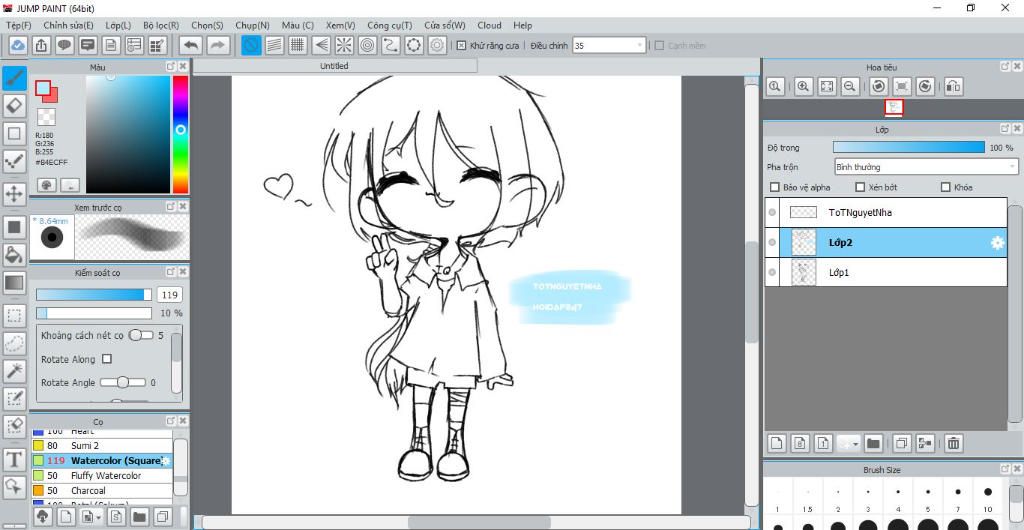Click the Undo arrow button
This screenshot has height=530, width=1024.
(x=191, y=45)
